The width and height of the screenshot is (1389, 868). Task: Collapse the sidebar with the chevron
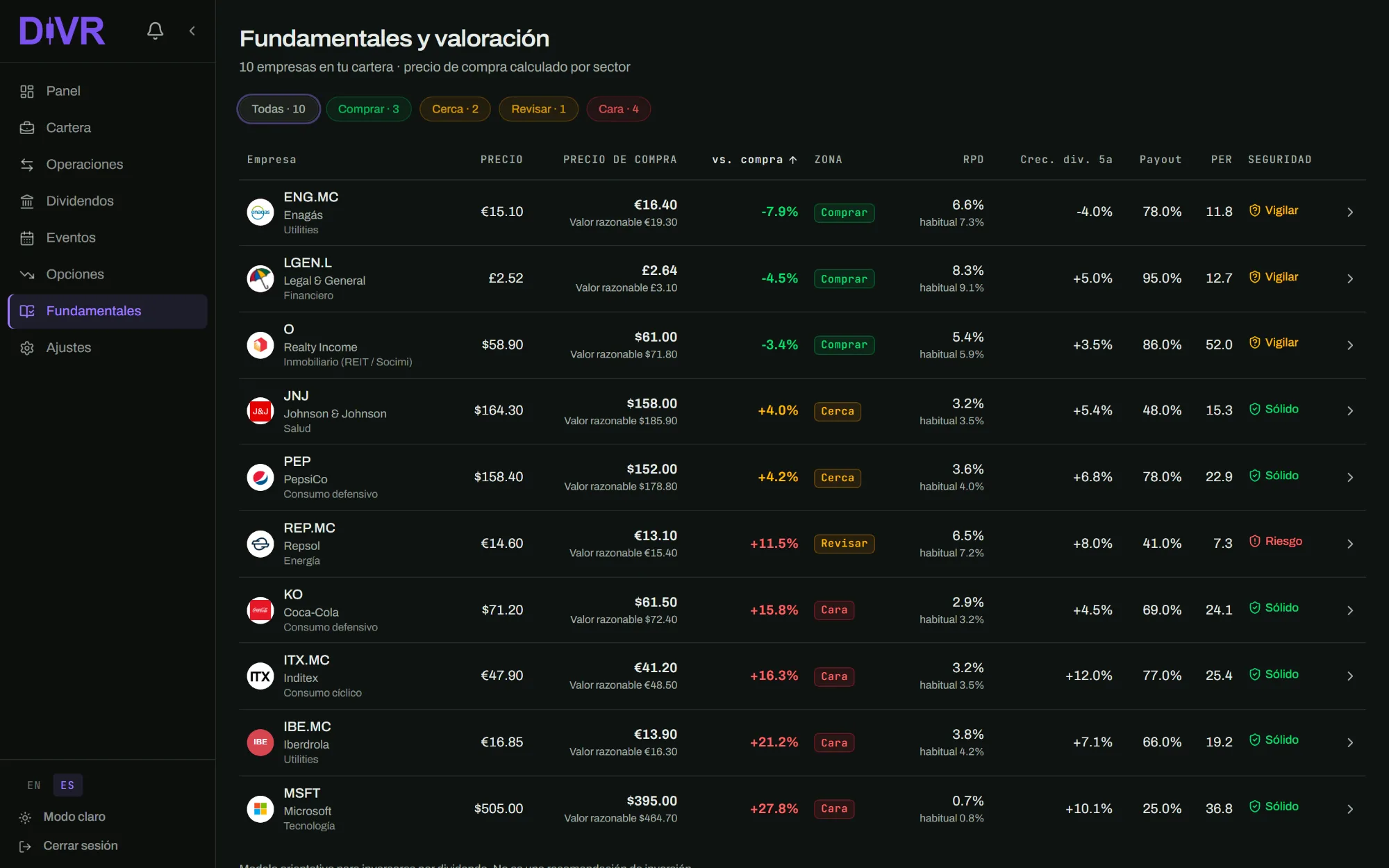(x=192, y=31)
